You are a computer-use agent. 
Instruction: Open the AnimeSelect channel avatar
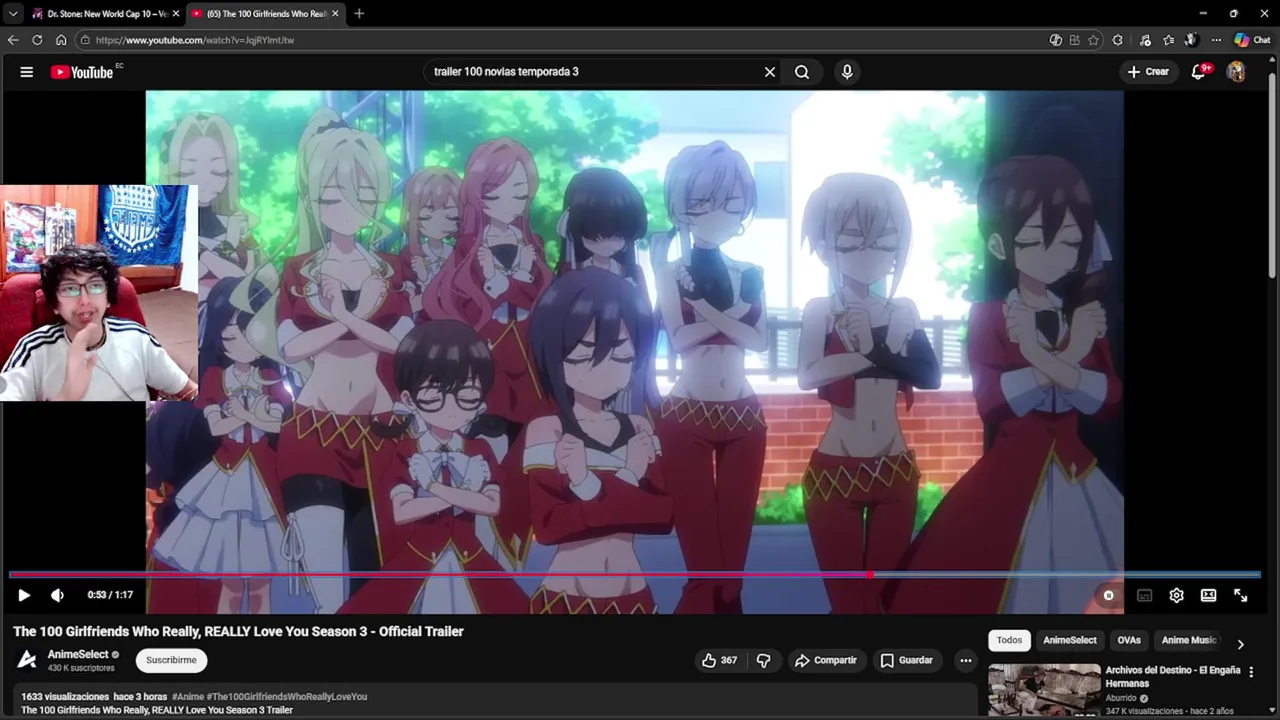pos(27,660)
